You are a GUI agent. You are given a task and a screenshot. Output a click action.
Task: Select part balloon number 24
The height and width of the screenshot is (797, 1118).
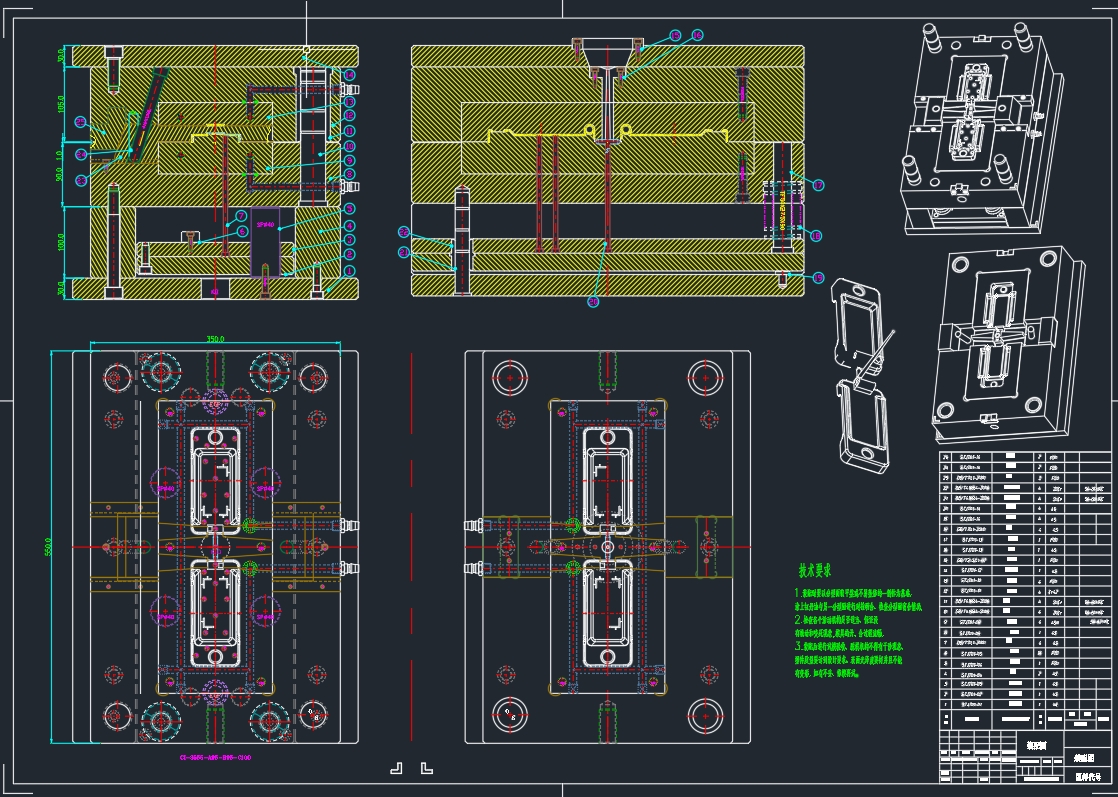pyautogui.click(x=81, y=155)
